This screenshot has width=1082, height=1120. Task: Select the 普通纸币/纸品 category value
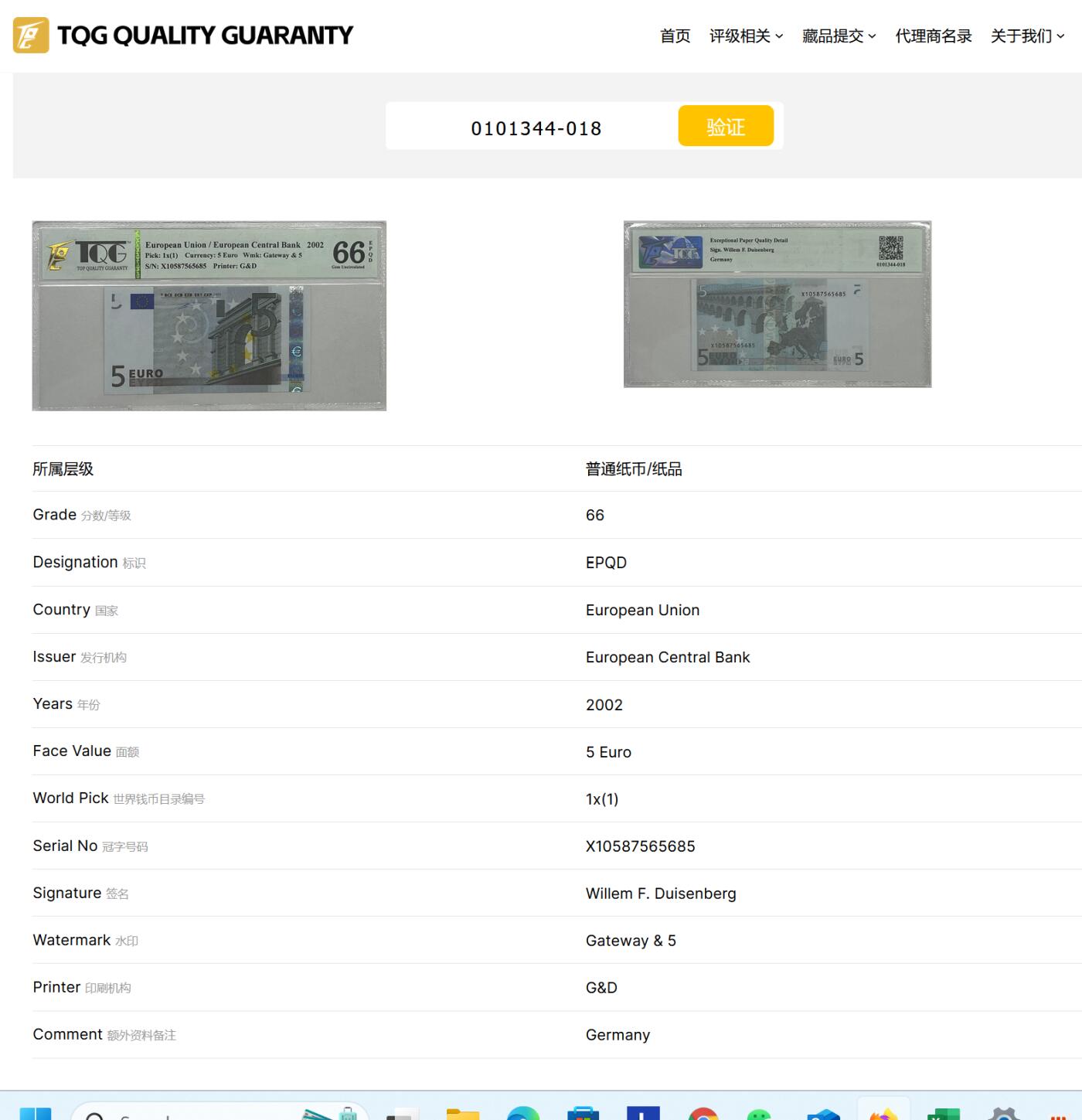634,469
